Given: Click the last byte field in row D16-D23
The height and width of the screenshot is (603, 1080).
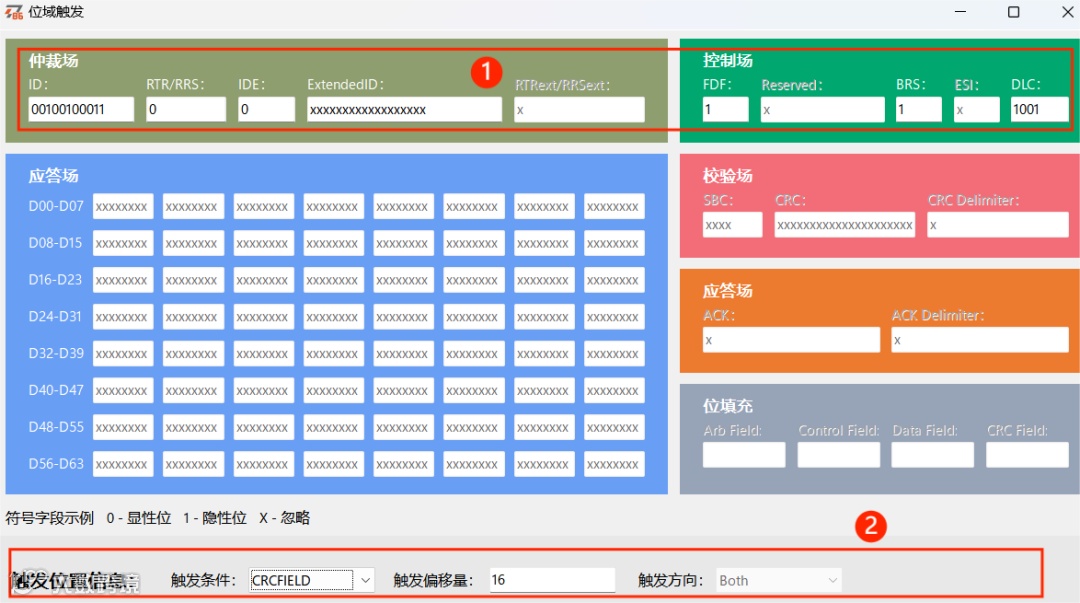Looking at the screenshot, I should pos(614,280).
